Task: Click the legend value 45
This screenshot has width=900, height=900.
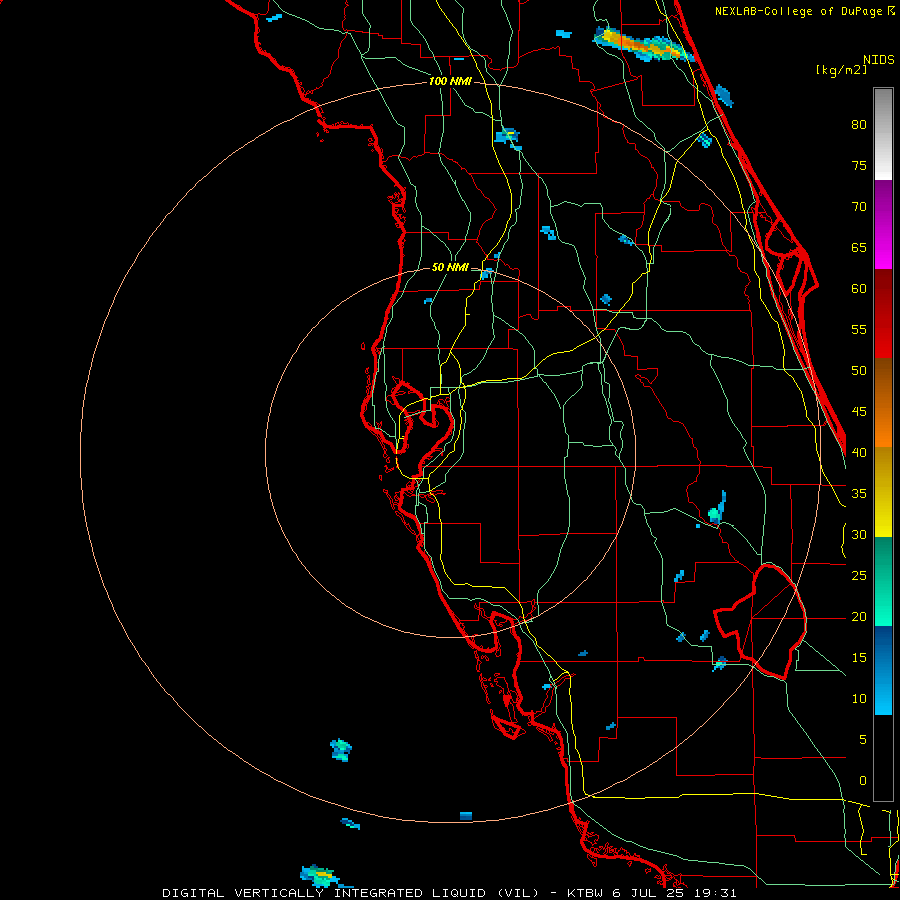Action: [x=859, y=412]
